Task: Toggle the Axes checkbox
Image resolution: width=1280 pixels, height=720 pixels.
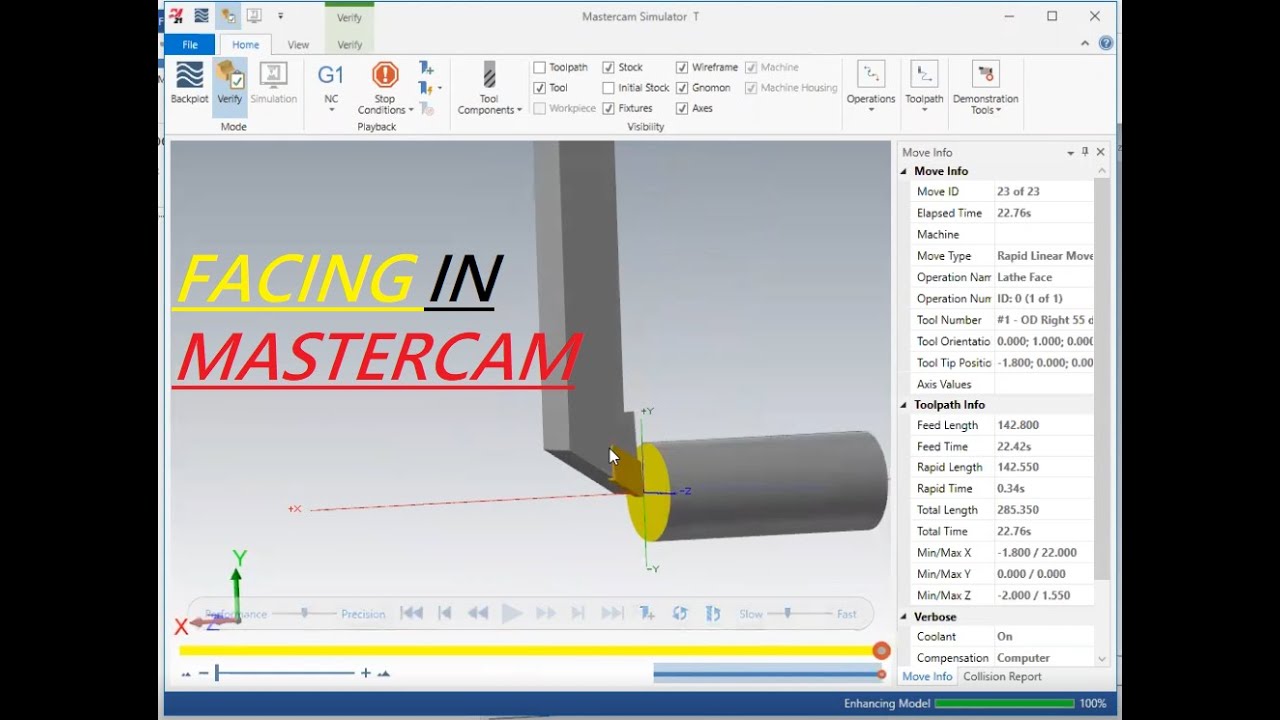Action: click(x=682, y=108)
